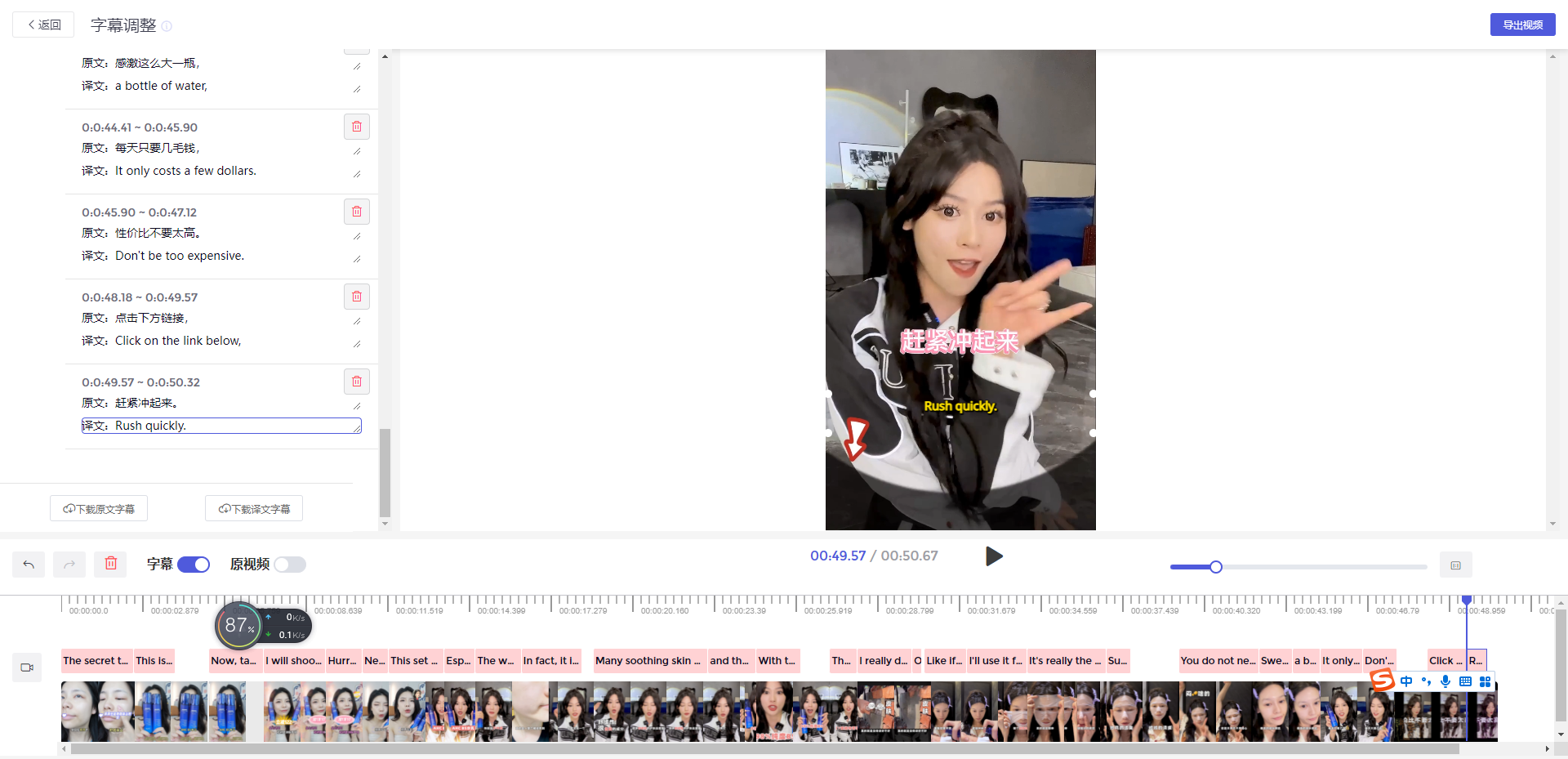The image size is (1568, 759).
Task: Select subtitle clip 'Hurr...'
Action: (343, 661)
